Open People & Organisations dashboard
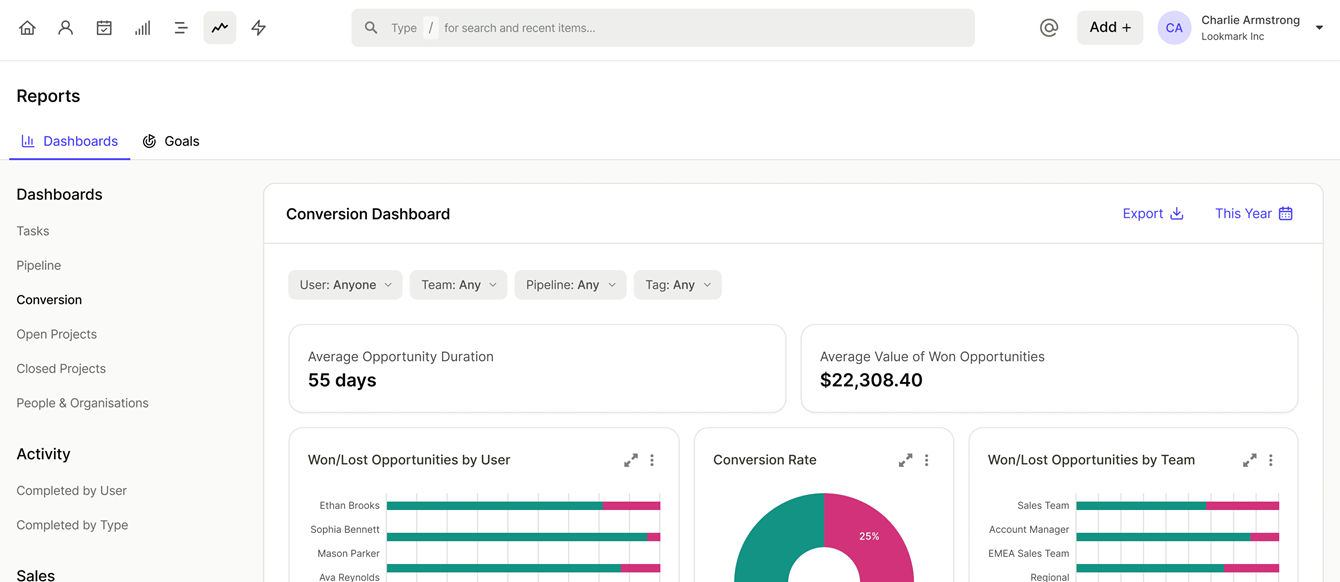This screenshot has width=1340, height=582. click(x=82, y=403)
